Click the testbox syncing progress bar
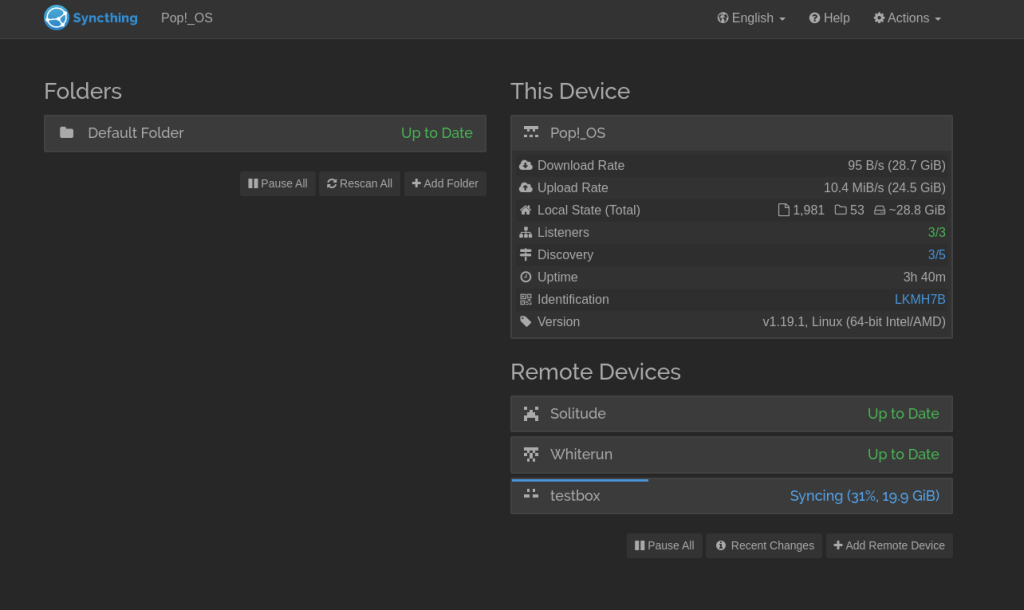Image resolution: width=1024 pixels, height=610 pixels. pyautogui.click(x=580, y=480)
